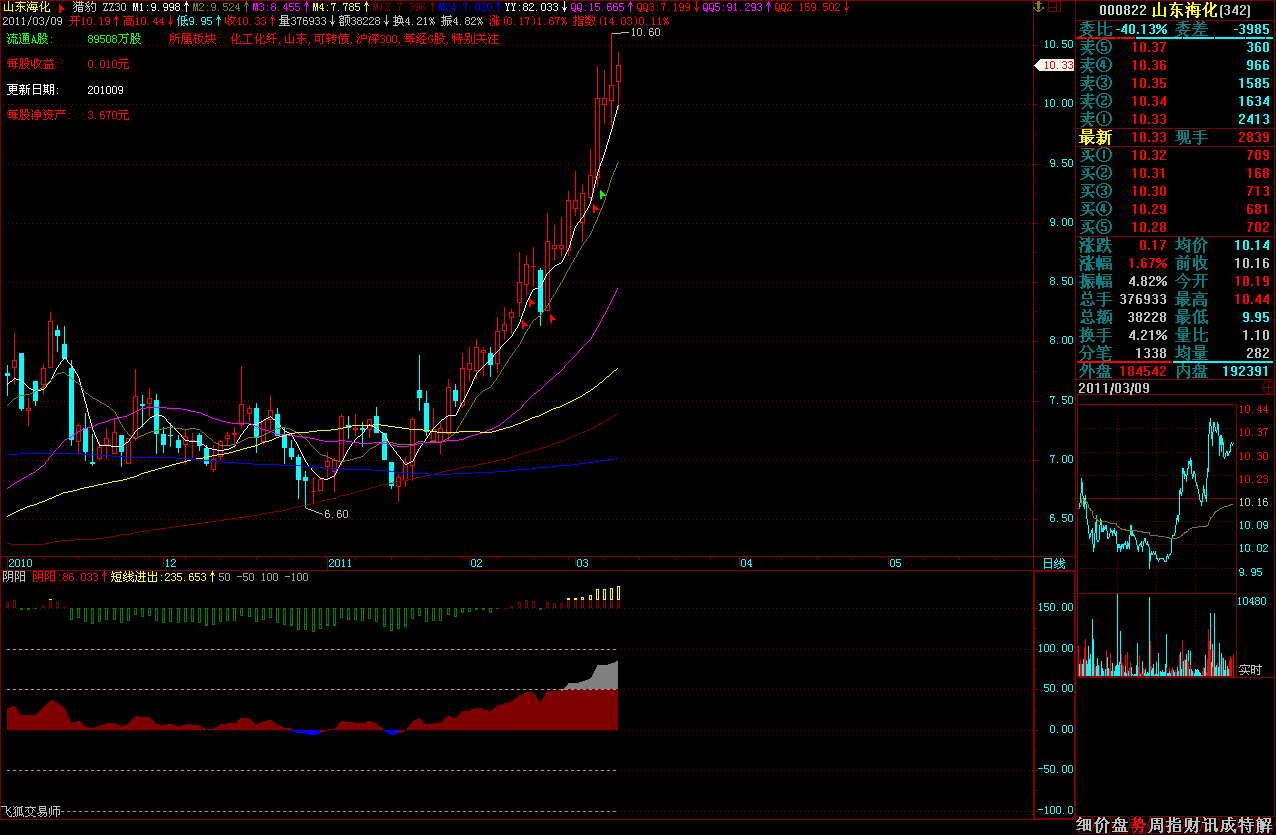The width and height of the screenshot is (1276, 835).
Task: Click the 买⑤ 10.28 bid row
Action: 1175,227
